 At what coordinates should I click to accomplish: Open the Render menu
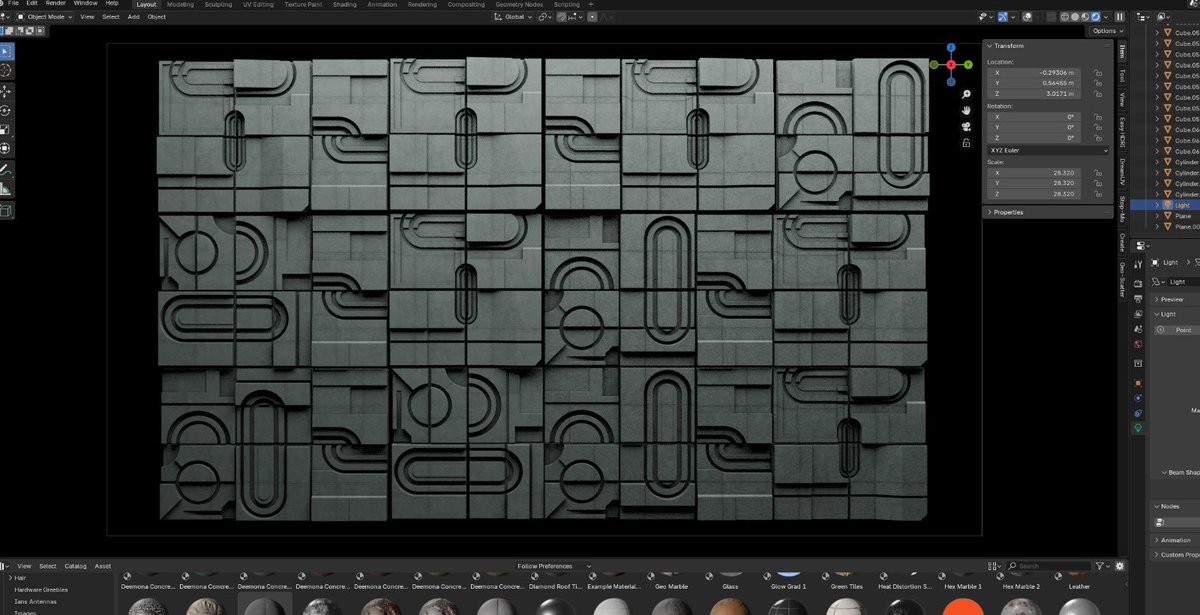click(55, 3)
